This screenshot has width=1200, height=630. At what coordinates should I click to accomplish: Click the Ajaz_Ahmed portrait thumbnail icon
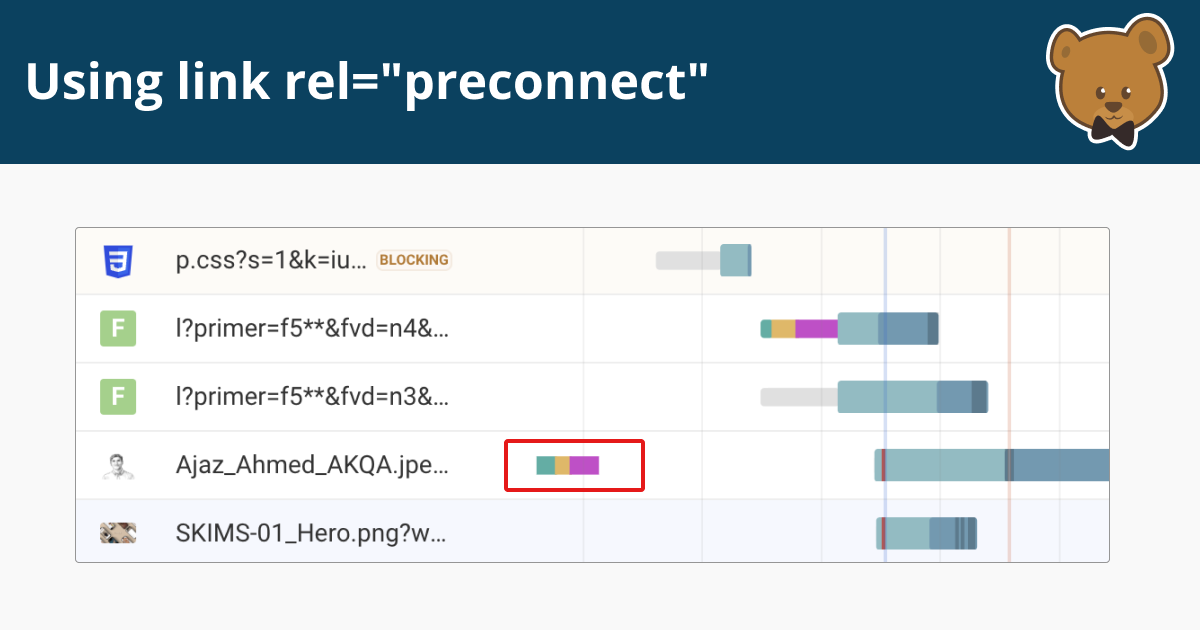pos(118,464)
